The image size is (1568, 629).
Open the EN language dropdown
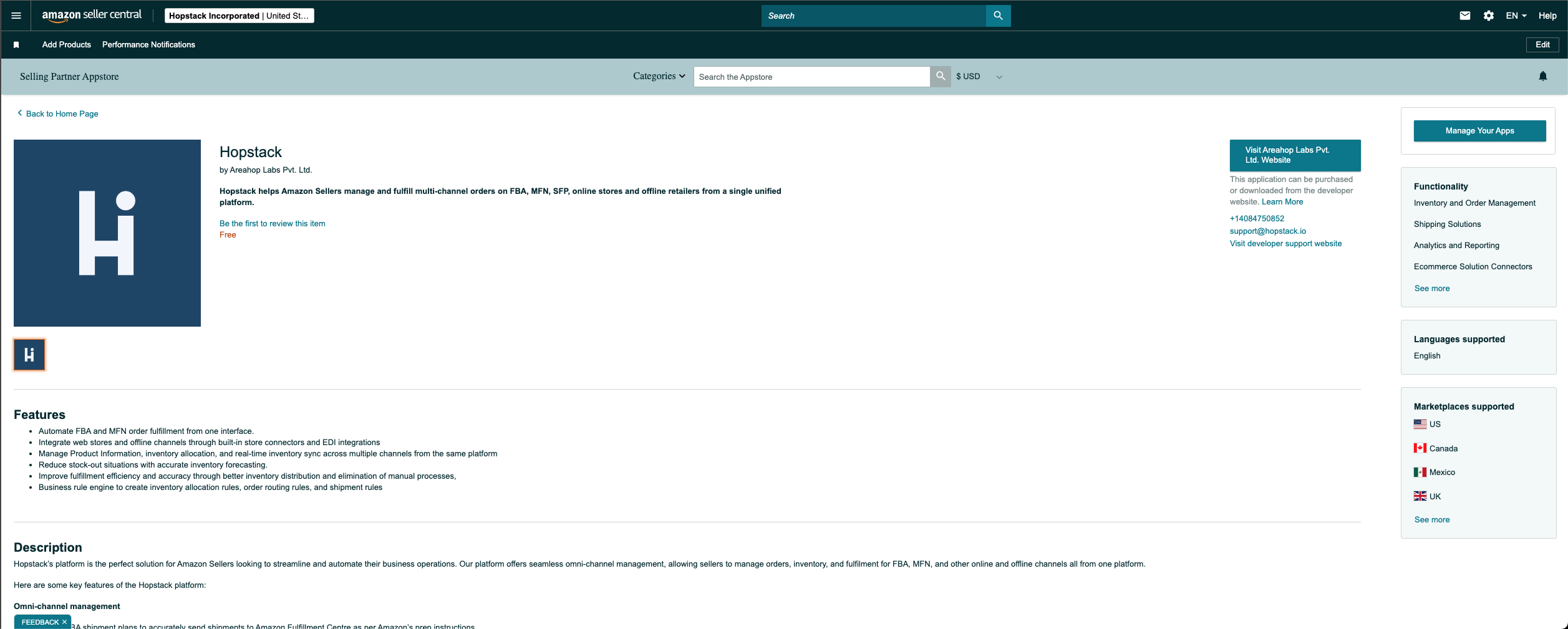pos(1516,16)
